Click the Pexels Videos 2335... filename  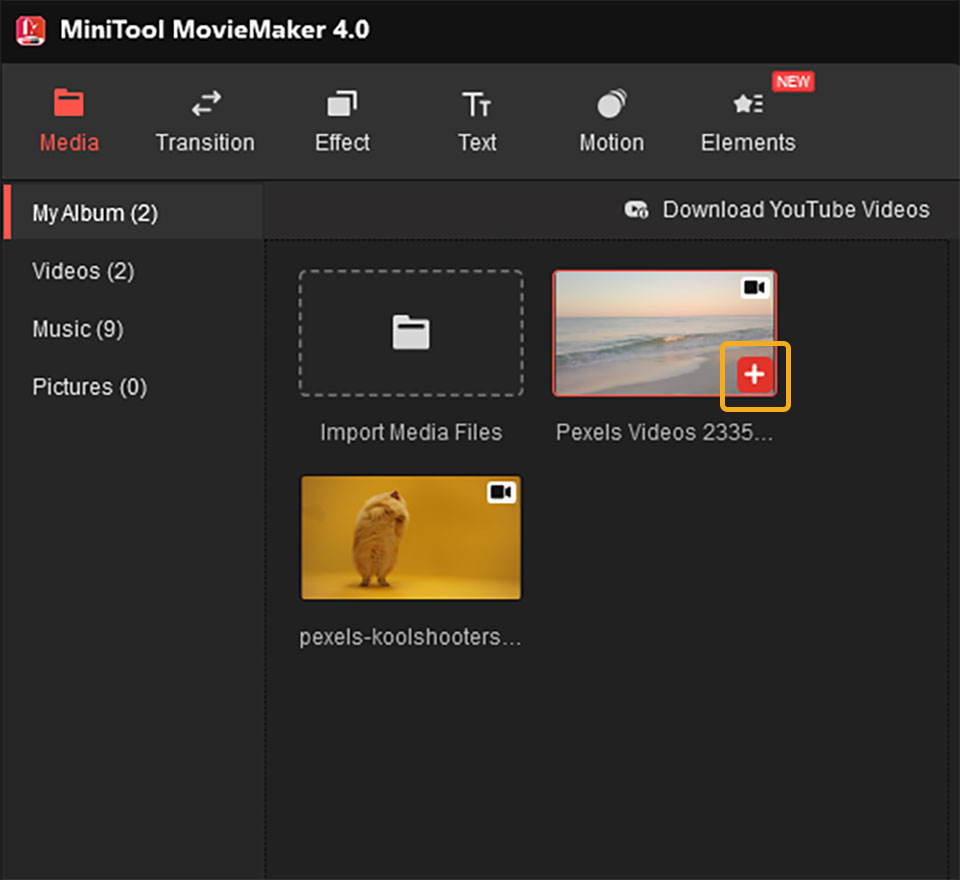664,432
